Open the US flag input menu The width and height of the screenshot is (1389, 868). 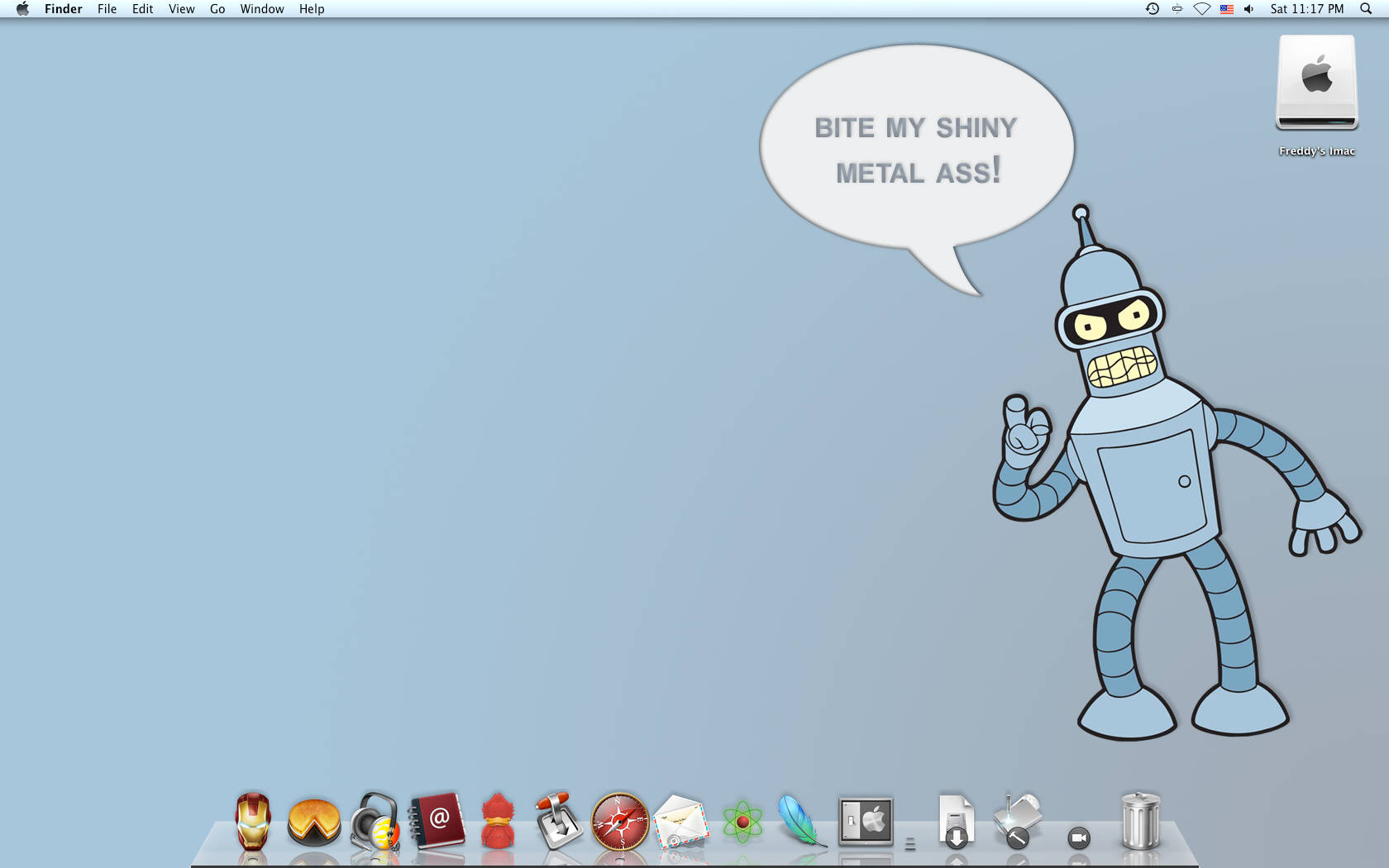pyautogui.click(x=1227, y=9)
